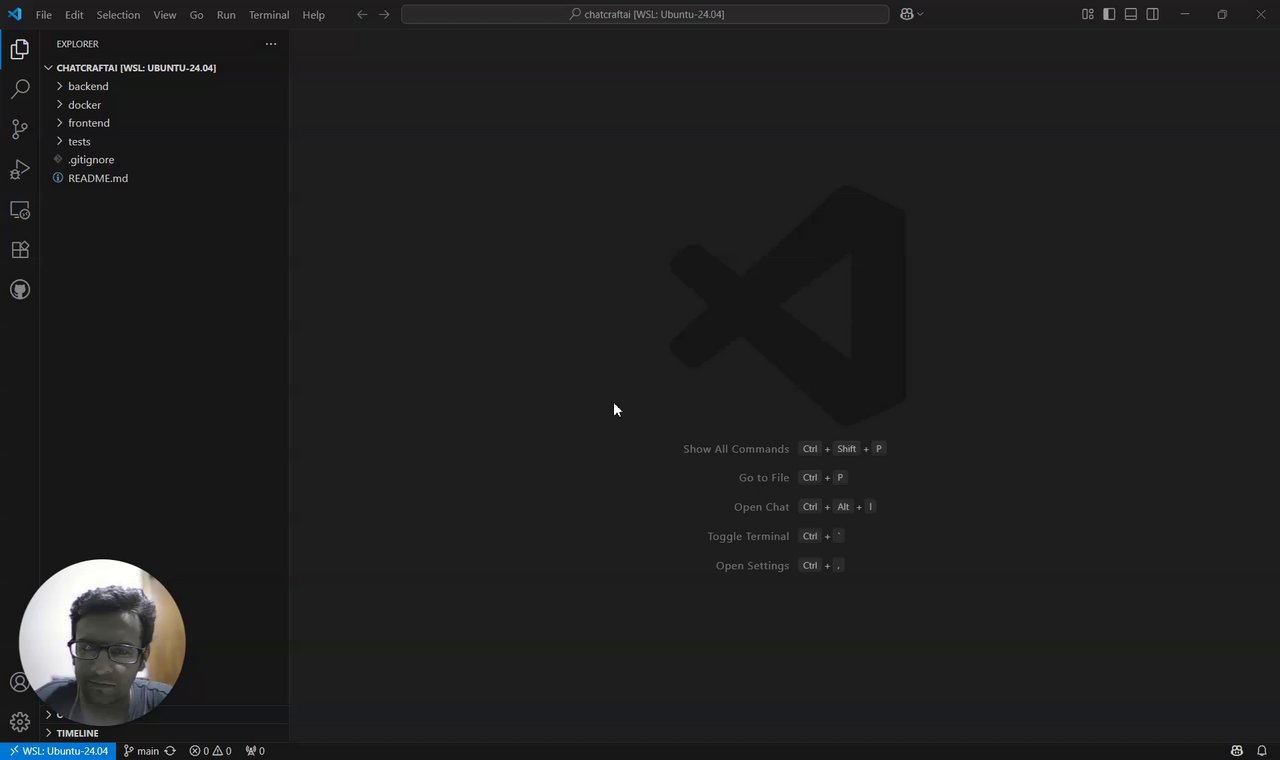This screenshot has width=1280, height=760.
Task: Click the Show All Commands hint
Action: click(x=736, y=449)
